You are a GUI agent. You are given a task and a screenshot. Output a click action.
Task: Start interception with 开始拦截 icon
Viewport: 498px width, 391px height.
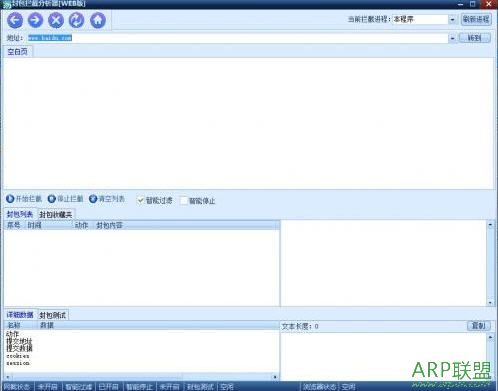10,199
